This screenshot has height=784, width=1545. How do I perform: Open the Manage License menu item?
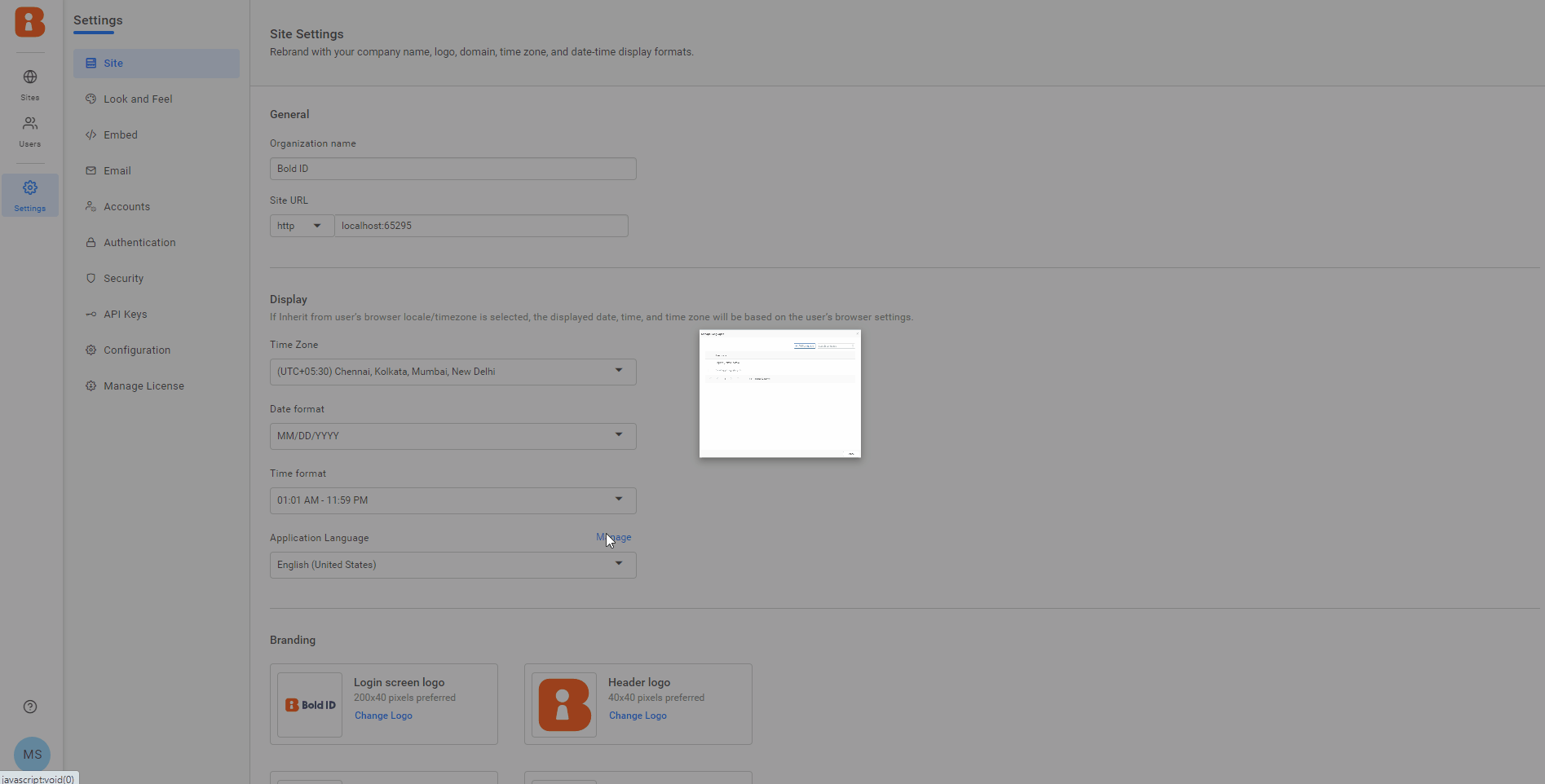pyautogui.click(x=143, y=386)
